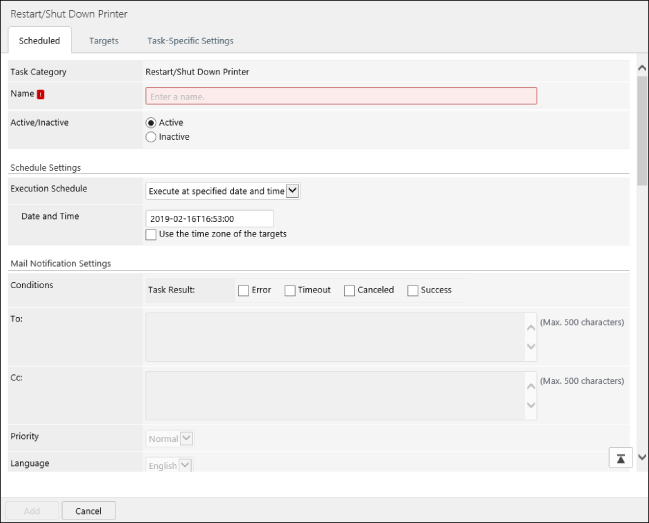Open the Task-Specific Settings tab

point(190,41)
